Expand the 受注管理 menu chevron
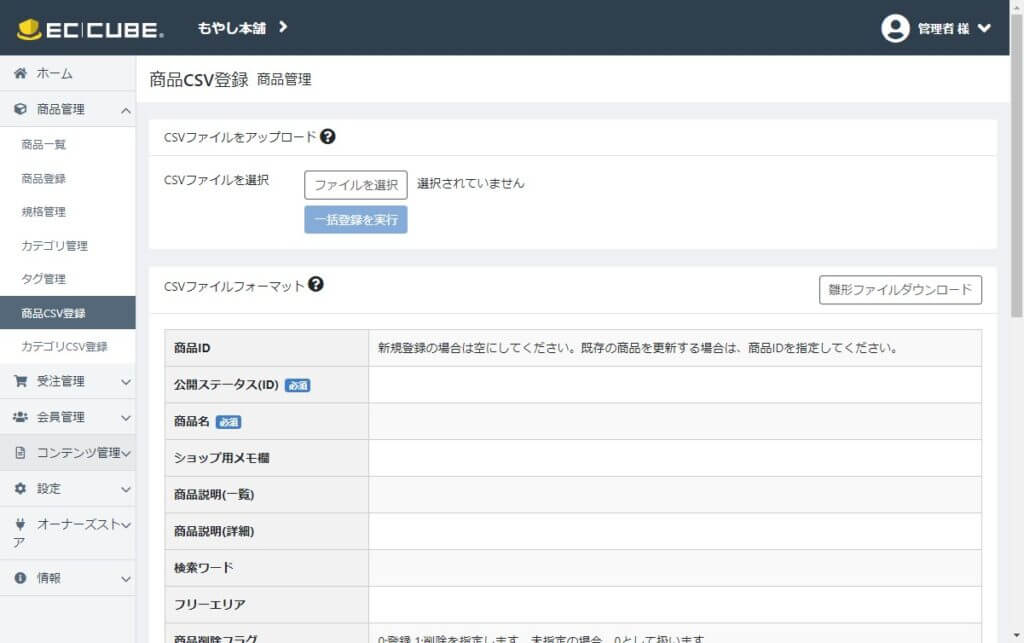The width and height of the screenshot is (1024, 643). tap(125, 381)
